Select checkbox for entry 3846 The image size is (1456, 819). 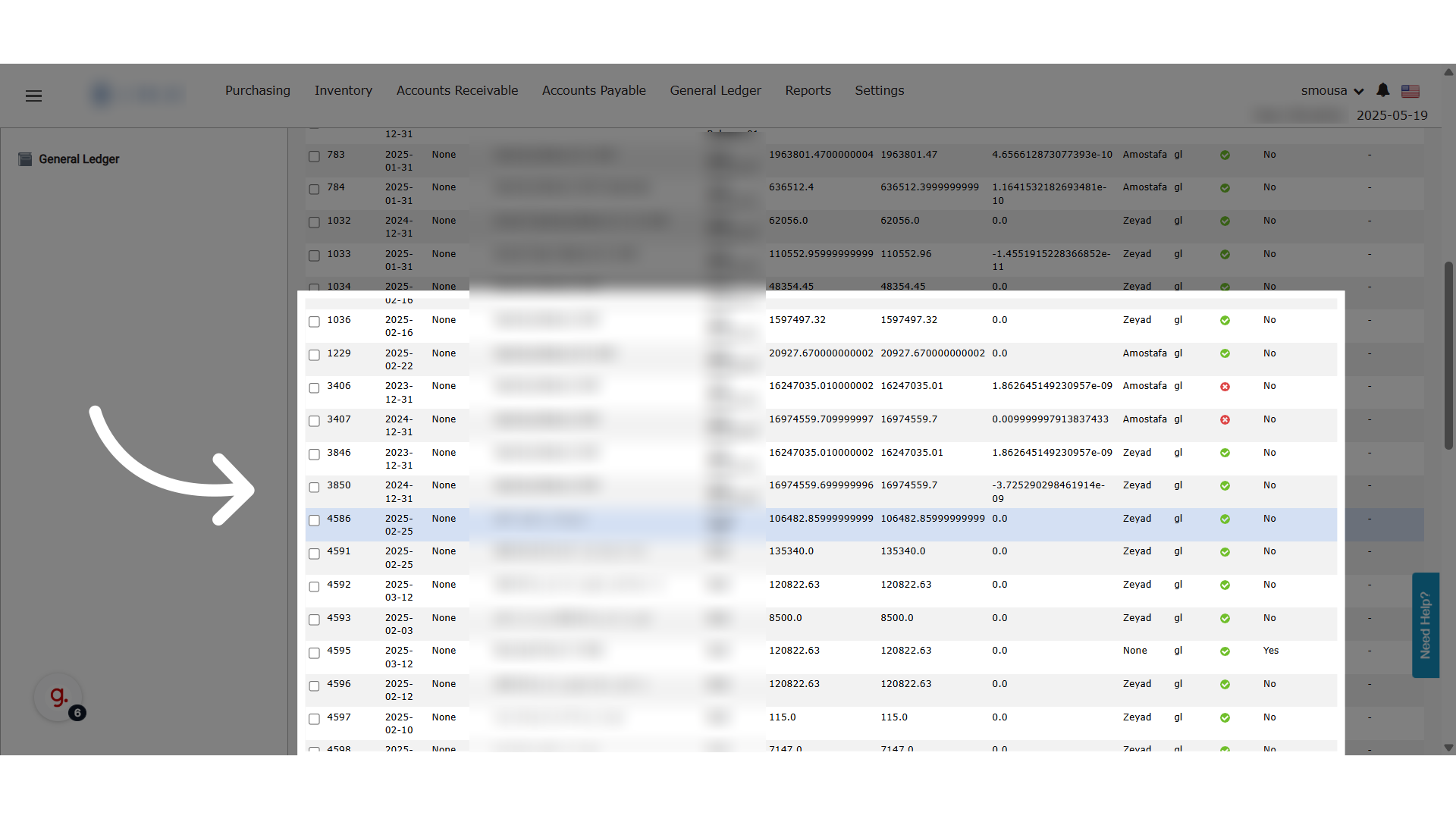point(314,454)
